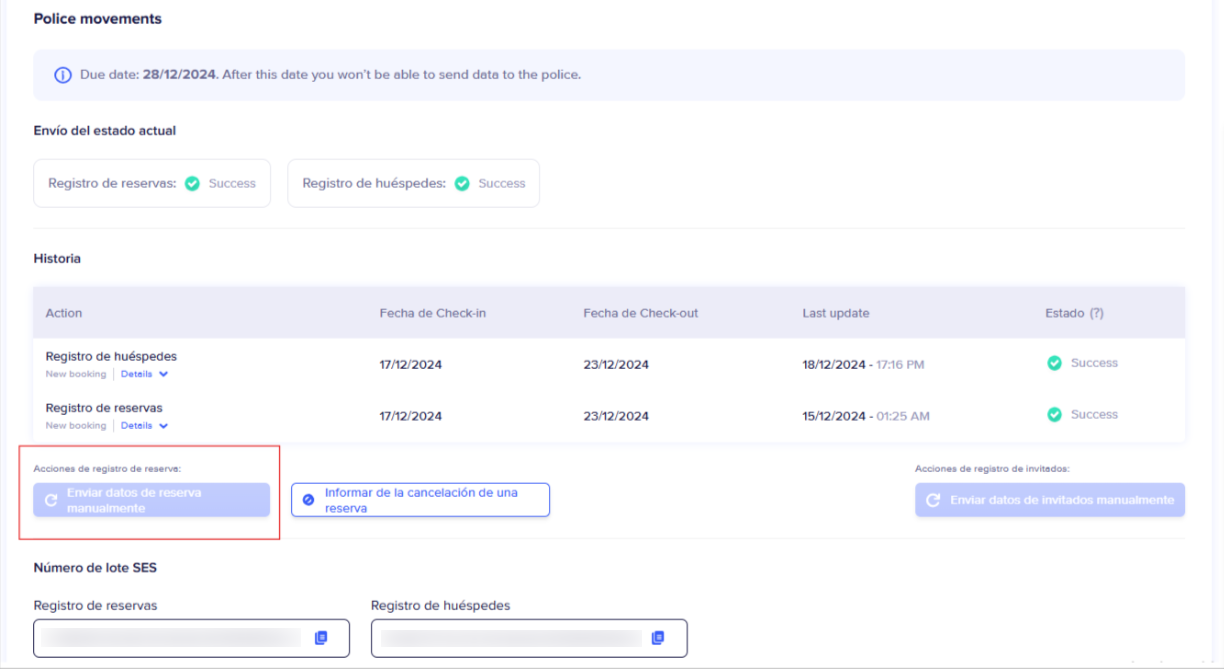Expand Details under Registro de reservas history row
Viewport: 1224px width, 669px height.
pyautogui.click(x=145, y=425)
